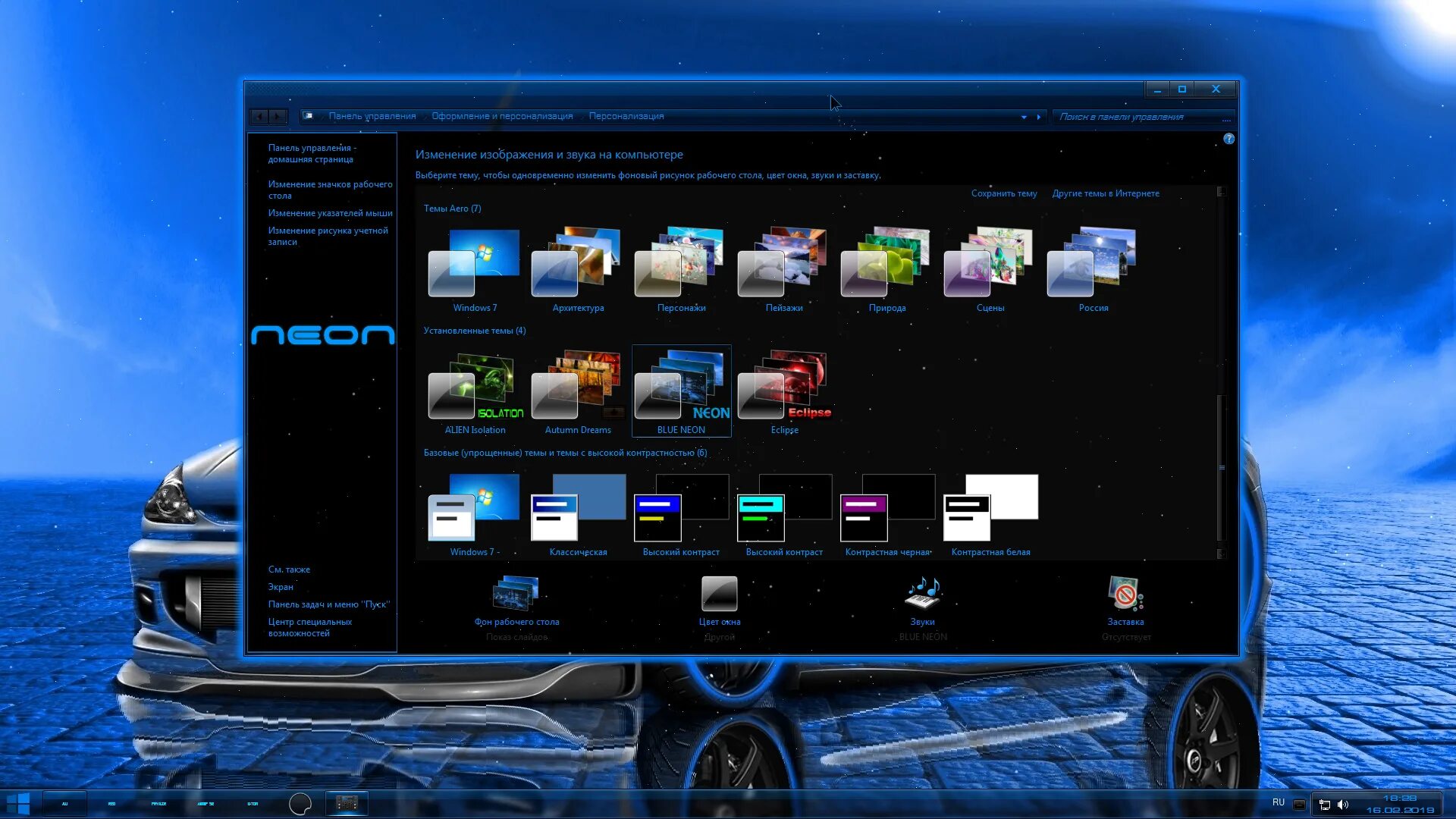The width and height of the screenshot is (1456, 819).
Task: Open Цвет окна color settings
Action: tap(719, 607)
